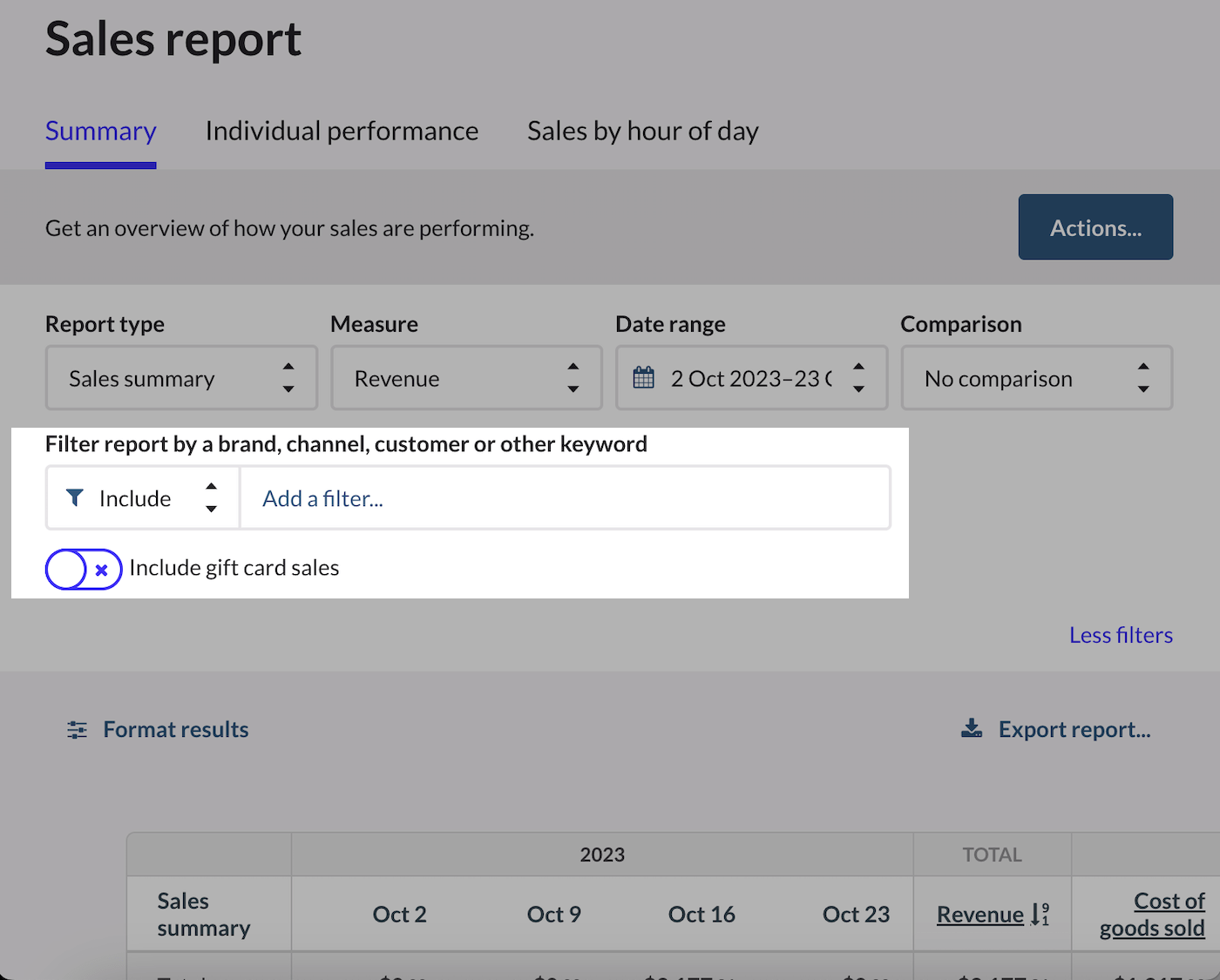
Task: Switch to the Individual performance tab
Action: [342, 131]
